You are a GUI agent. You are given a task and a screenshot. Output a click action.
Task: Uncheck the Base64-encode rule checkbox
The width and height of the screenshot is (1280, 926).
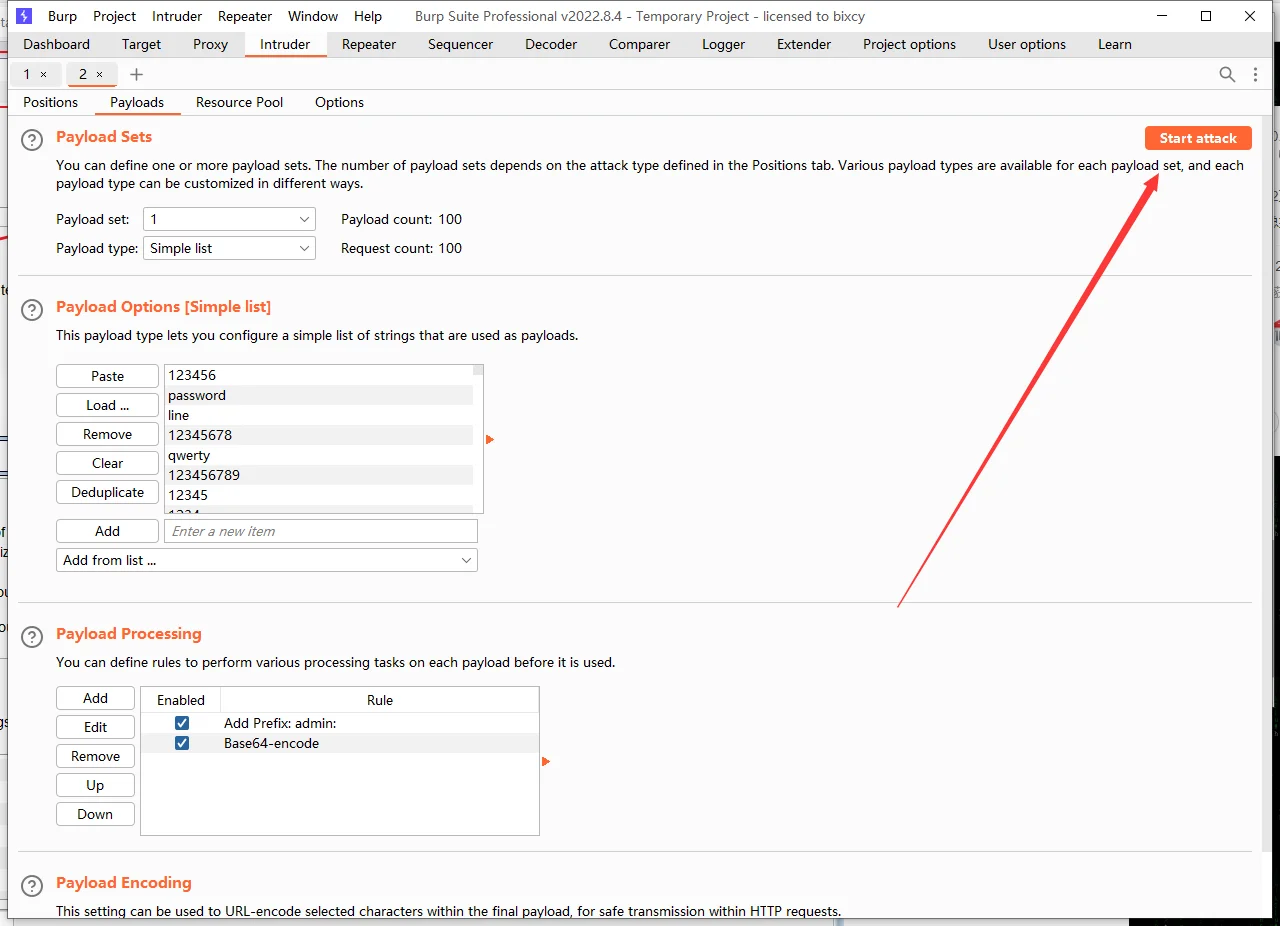[x=182, y=743]
